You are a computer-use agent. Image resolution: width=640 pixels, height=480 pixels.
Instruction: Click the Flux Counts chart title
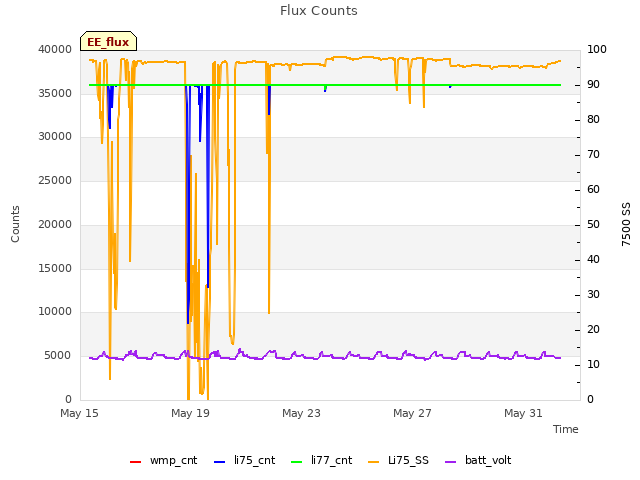319,11
